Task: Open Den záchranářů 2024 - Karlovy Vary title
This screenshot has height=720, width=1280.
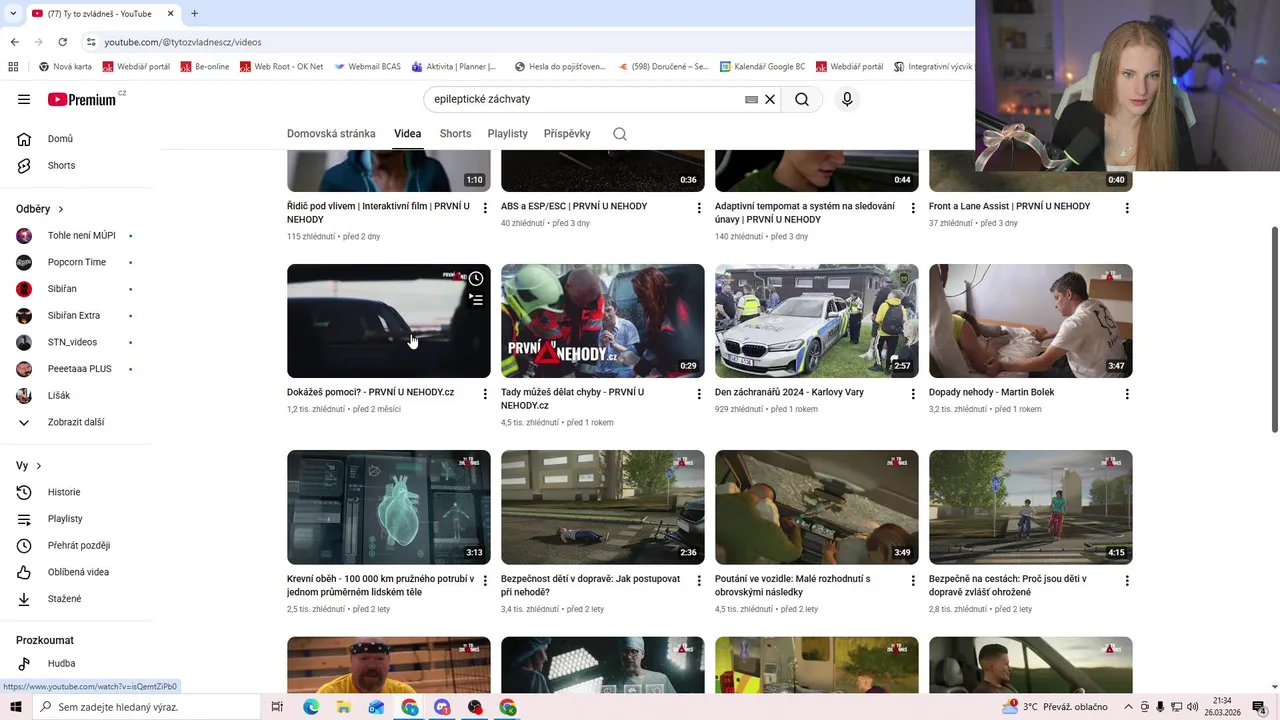Action: (789, 392)
